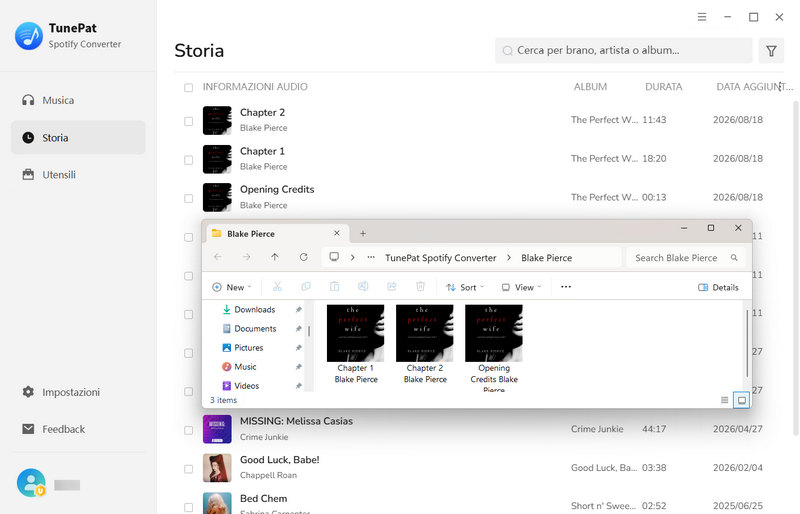Click the Paste icon in Explorer toolbar
The image size is (800, 514).
[x=335, y=287]
